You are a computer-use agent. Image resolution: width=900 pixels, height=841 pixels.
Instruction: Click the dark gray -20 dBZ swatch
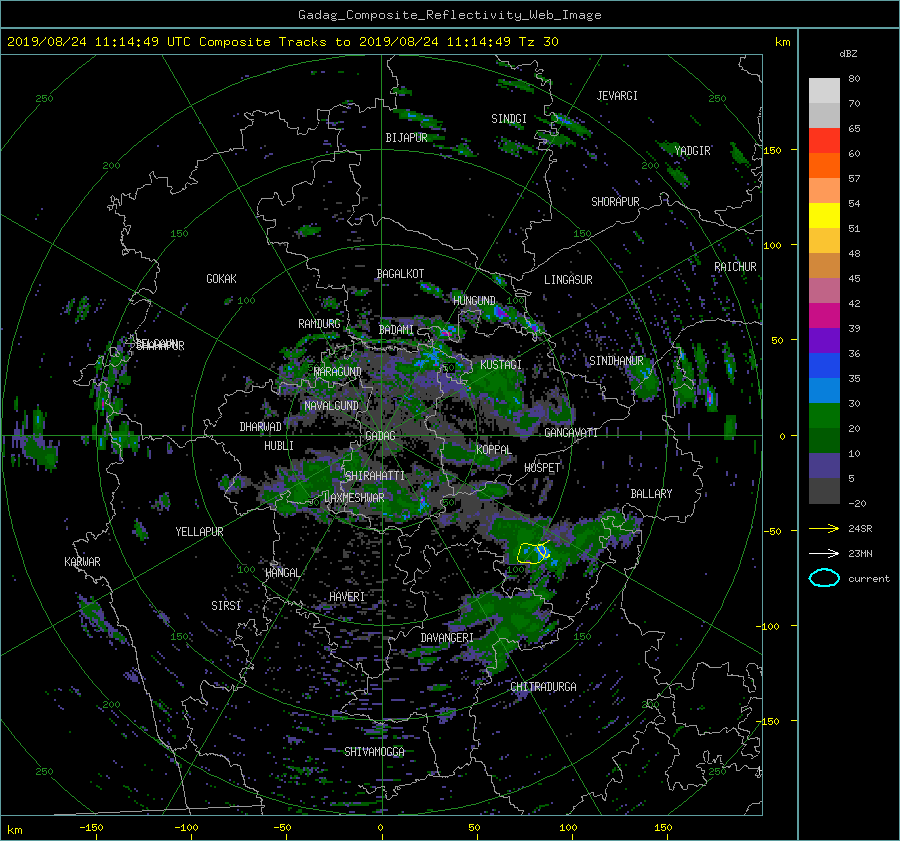click(x=824, y=491)
